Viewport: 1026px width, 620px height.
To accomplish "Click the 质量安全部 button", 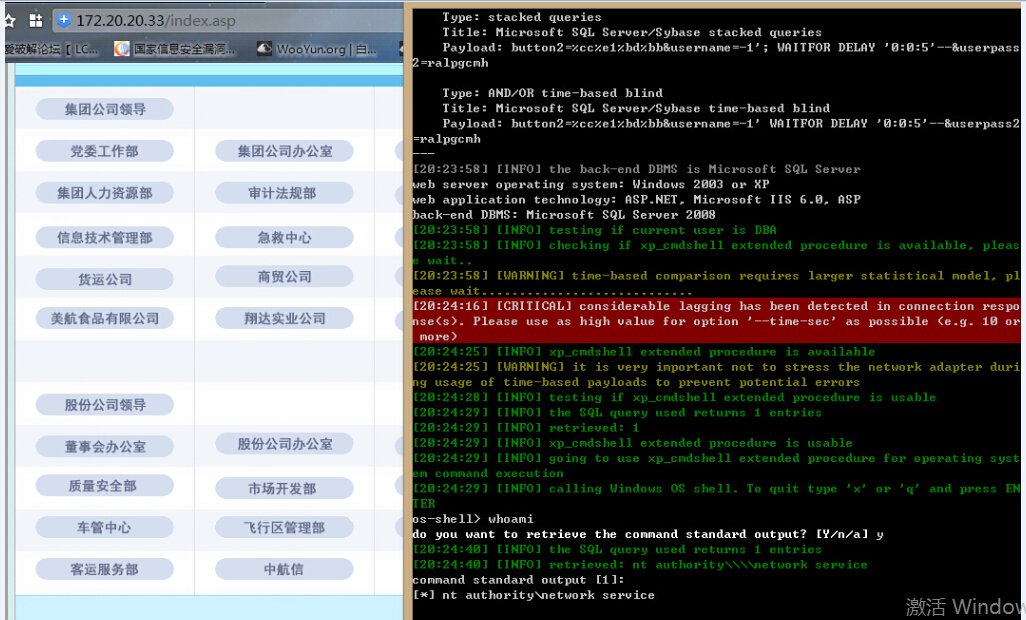I will (x=105, y=486).
